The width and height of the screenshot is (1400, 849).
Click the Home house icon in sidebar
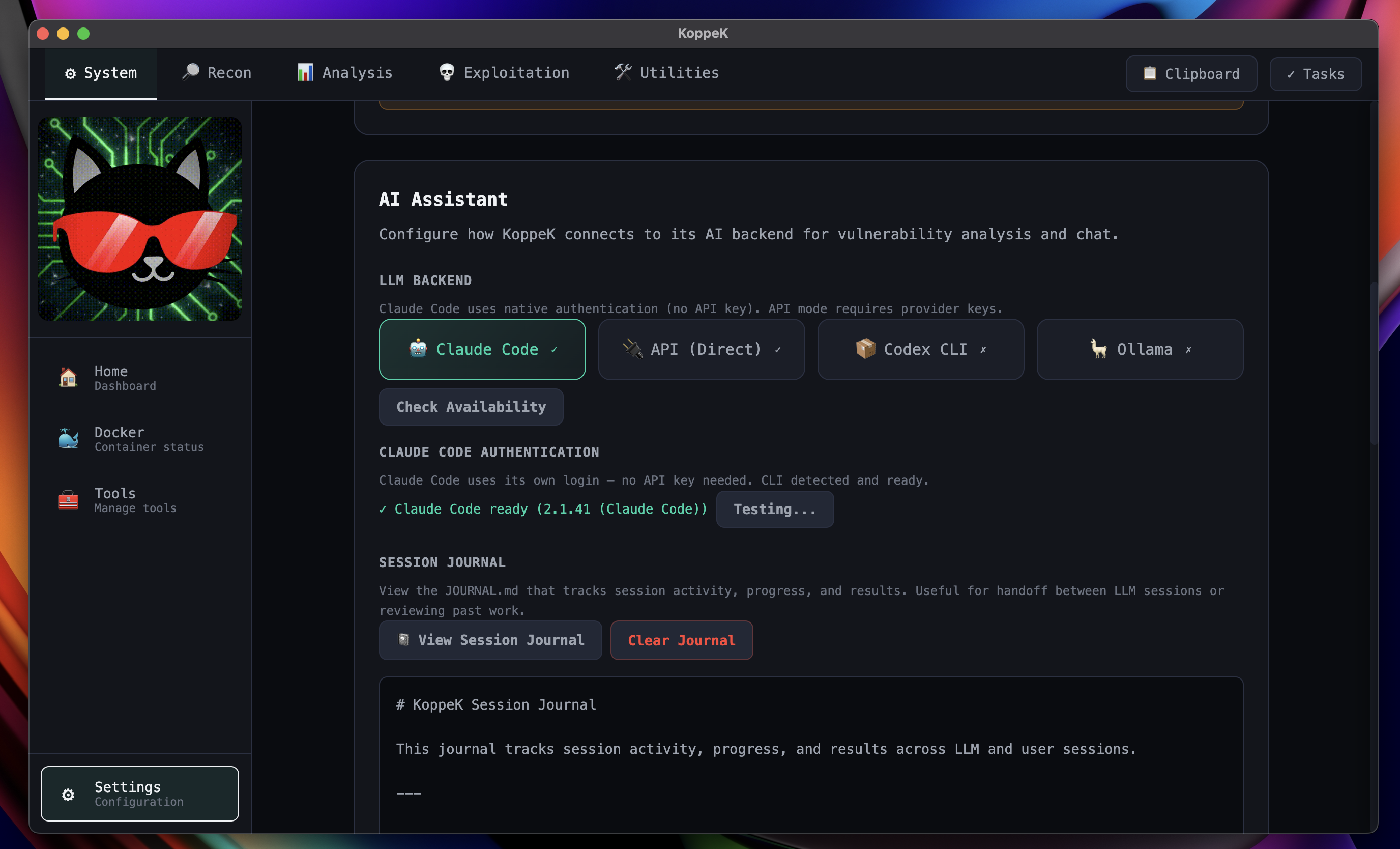click(68, 378)
